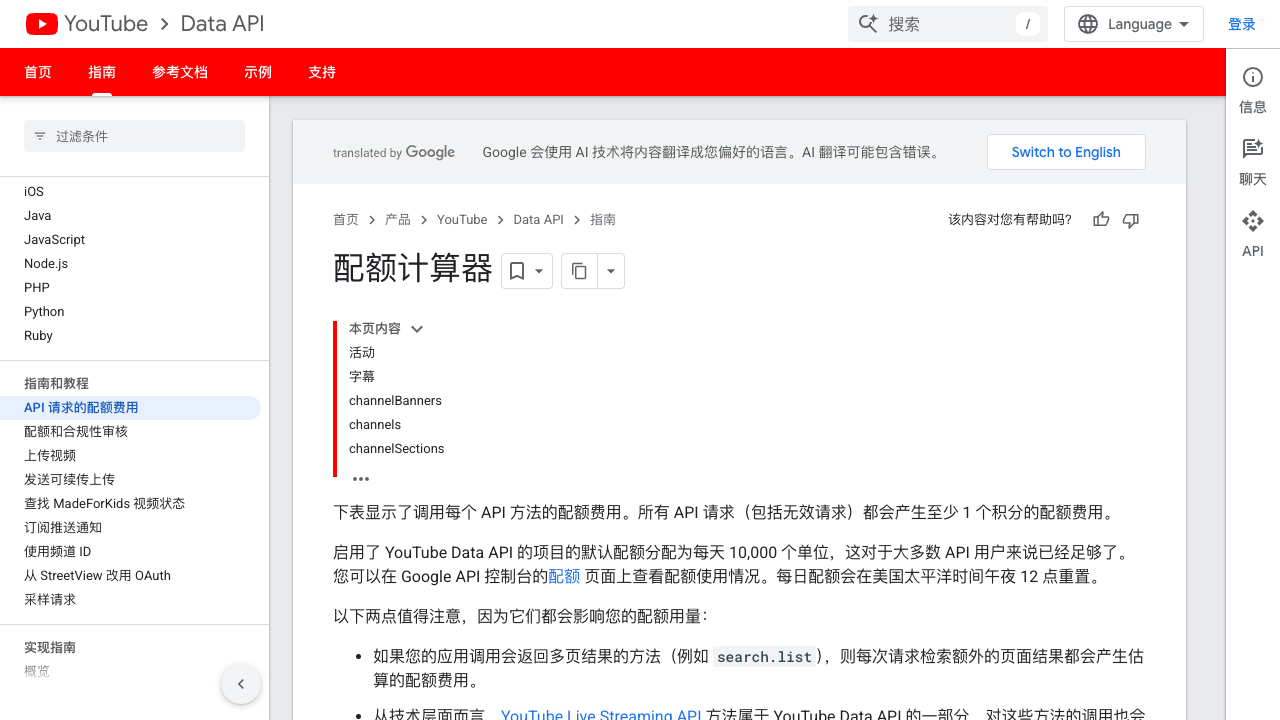1280x720 pixels.
Task: Click the search sparkle icon
Action: [x=867, y=24]
